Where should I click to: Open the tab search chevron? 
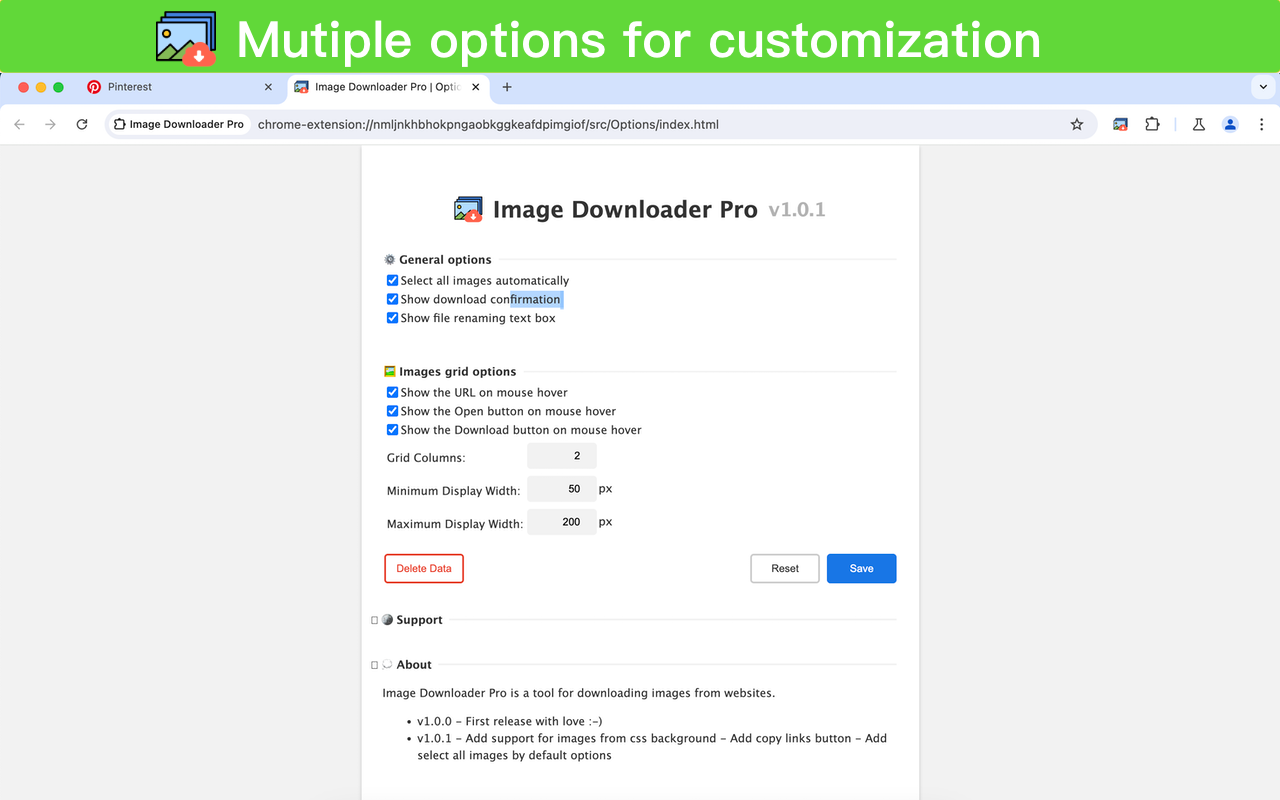(1262, 87)
